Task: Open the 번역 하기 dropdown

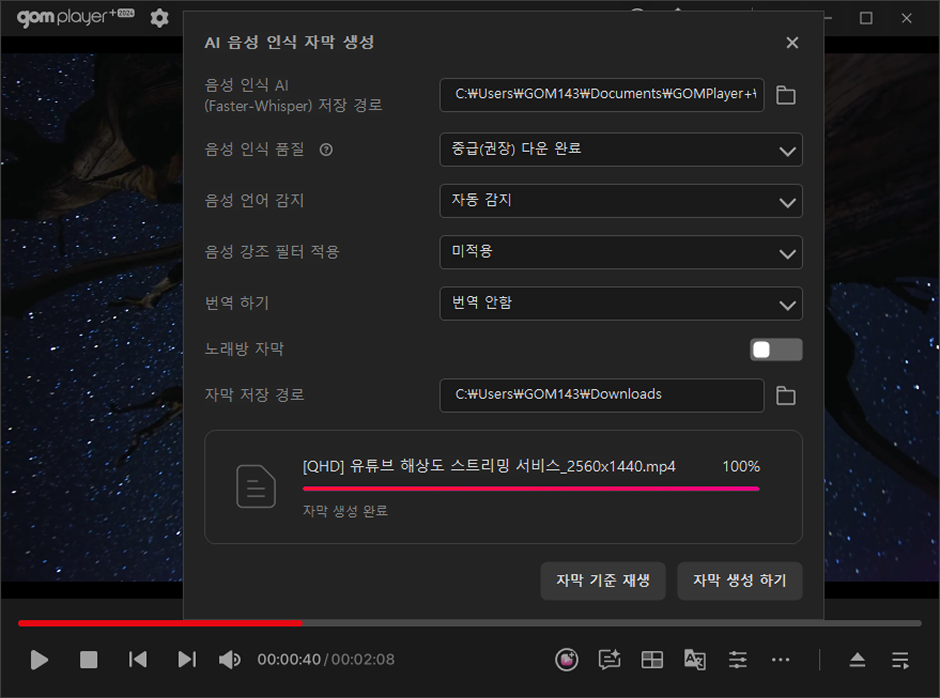Action: (x=620, y=303)
